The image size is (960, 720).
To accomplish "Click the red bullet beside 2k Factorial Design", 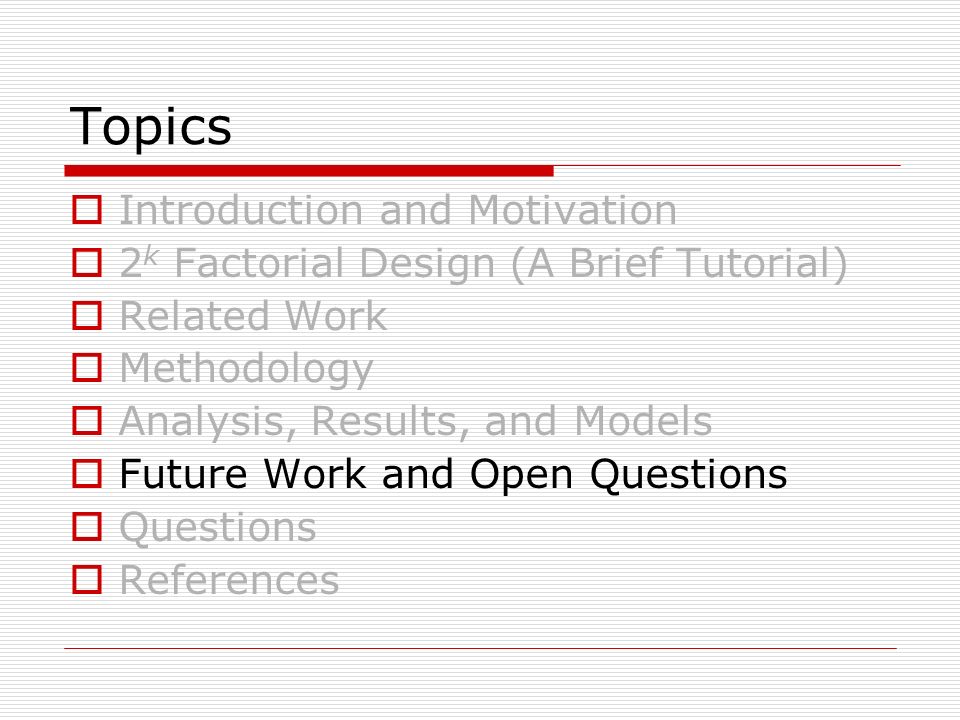I will coord(87,262).
